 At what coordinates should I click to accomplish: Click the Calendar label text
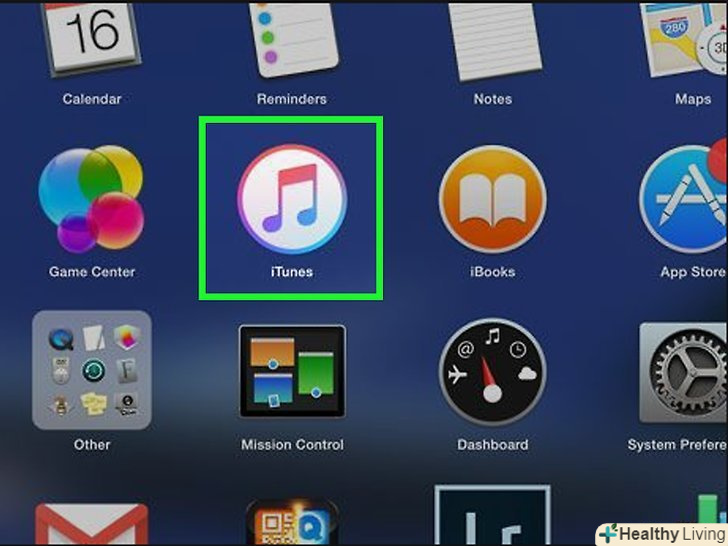pos(92,99)
